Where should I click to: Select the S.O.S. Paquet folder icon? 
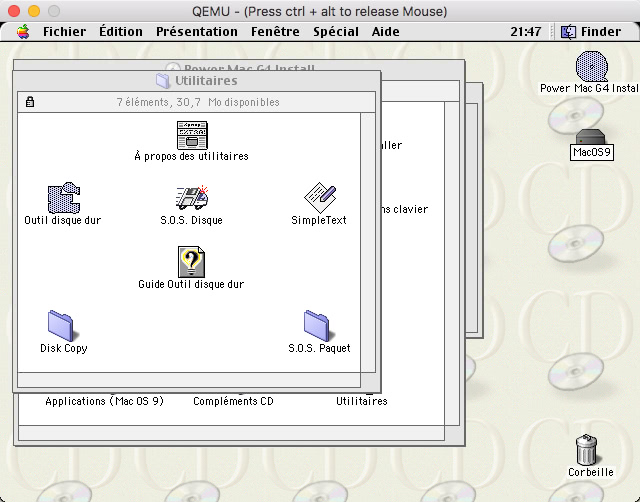tap(317, 326)
